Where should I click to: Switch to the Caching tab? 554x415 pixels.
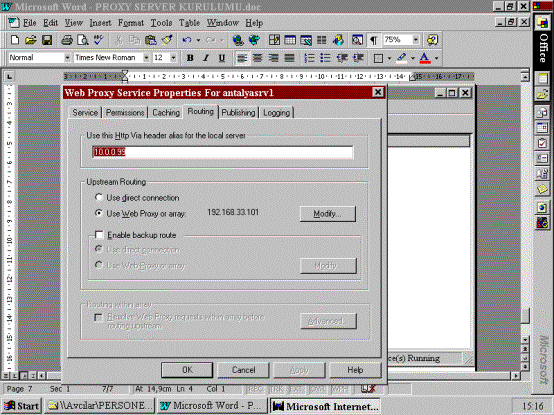tap(166, 113)
